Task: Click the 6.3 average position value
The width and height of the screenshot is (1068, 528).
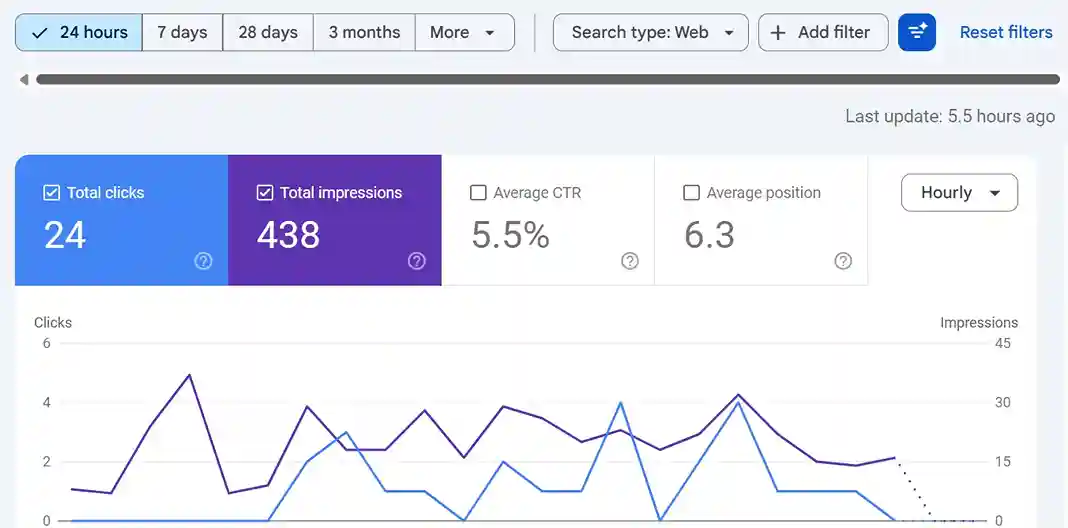Action: tap(709, 235)
